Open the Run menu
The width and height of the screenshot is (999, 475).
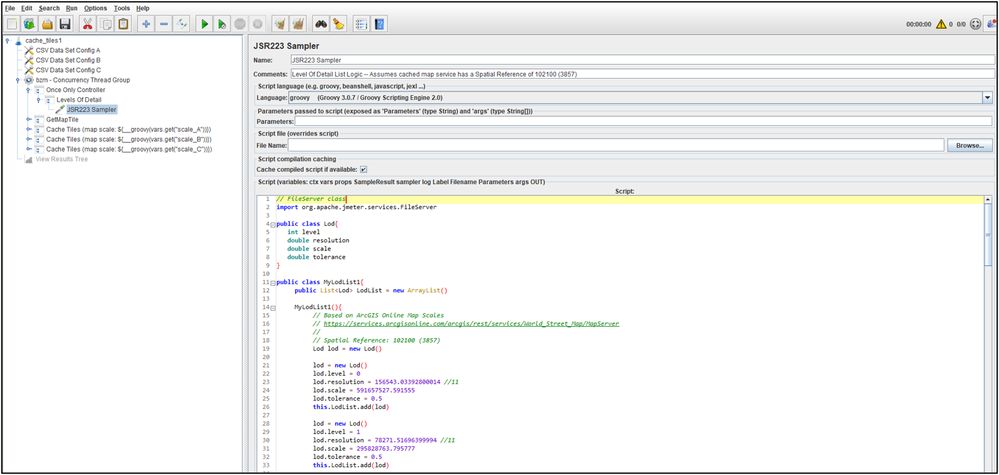pyautogui.click(x=71, y=8)
